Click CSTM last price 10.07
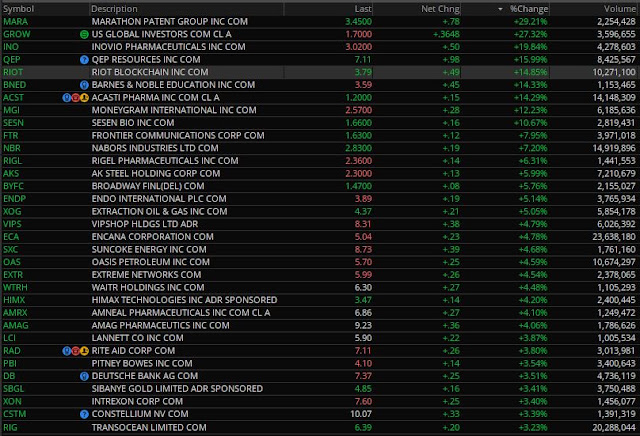Screen dimensions: 640x436 click(x=361, y=414)
